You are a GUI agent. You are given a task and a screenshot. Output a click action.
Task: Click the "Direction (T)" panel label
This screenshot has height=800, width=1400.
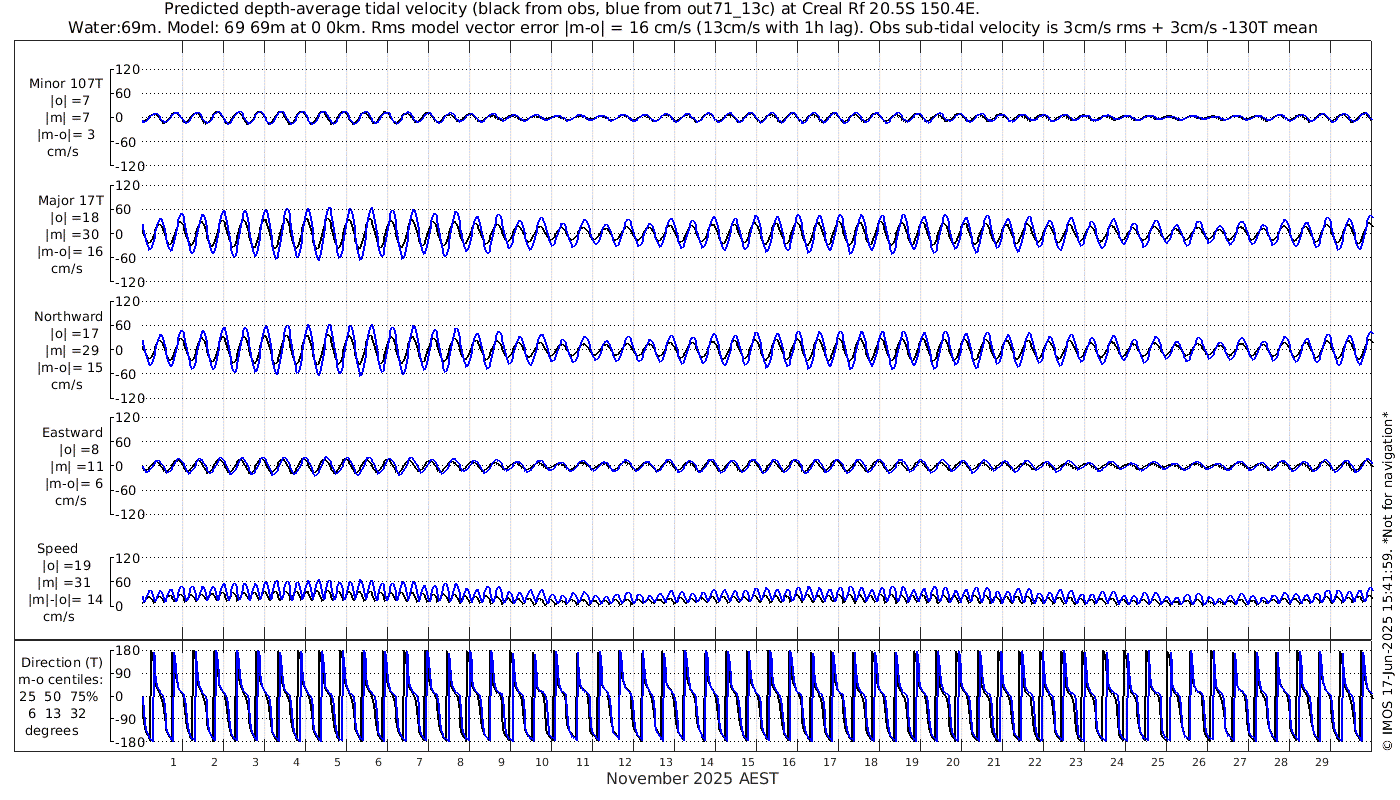click(x=62, y=663)
